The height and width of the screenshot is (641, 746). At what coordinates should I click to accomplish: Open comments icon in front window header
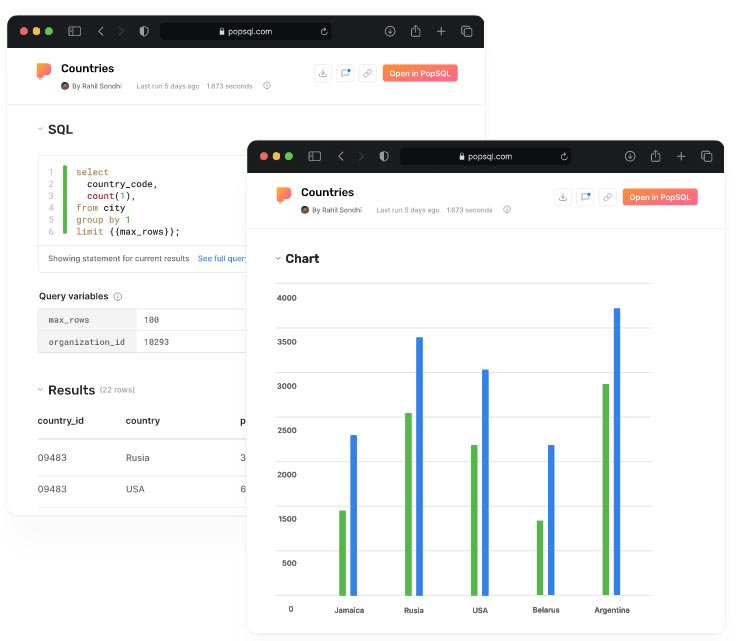tap(585, 197)
